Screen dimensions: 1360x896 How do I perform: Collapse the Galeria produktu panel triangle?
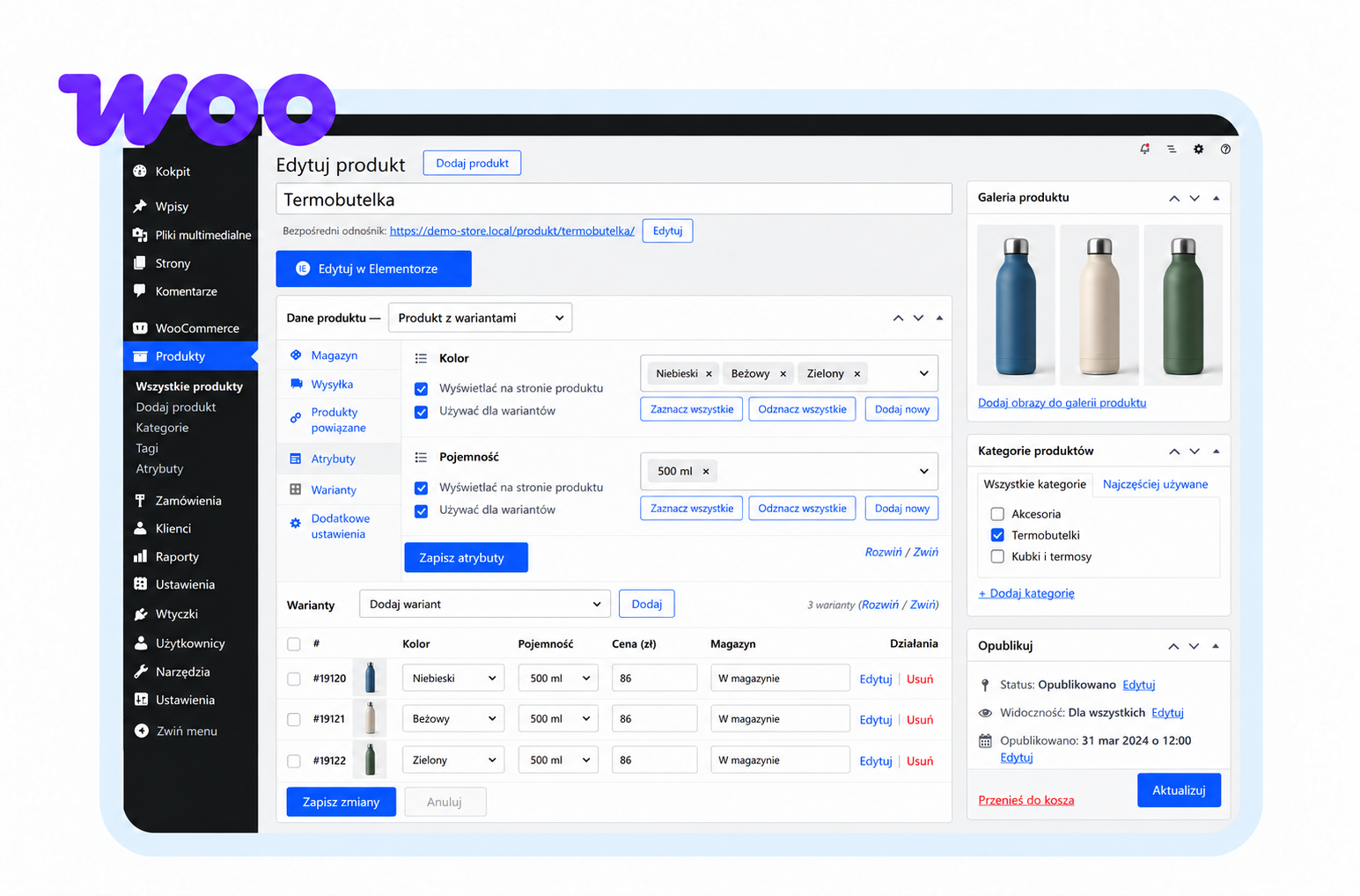pos(1216,198)
